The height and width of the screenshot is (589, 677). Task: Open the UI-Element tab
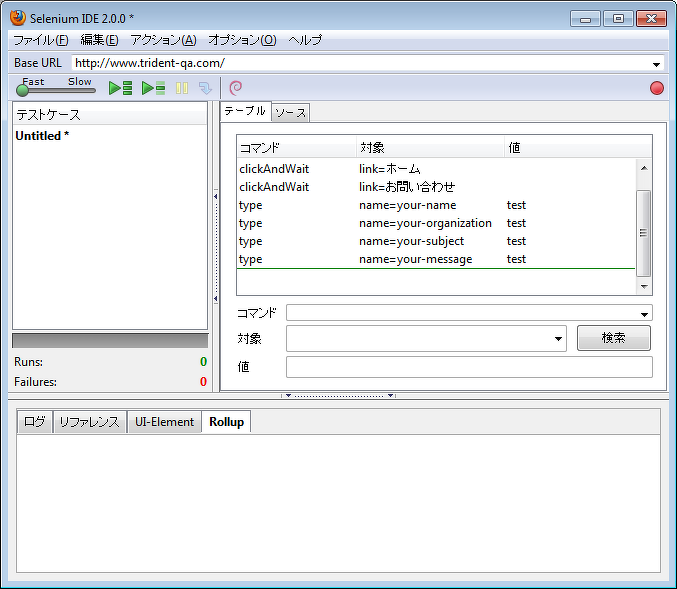tap(164, 422)
